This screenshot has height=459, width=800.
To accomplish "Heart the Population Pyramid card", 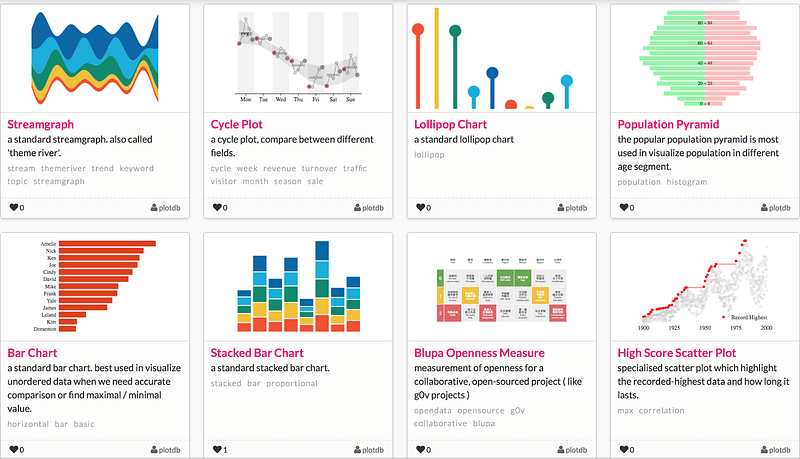I will pyautogui.click(x=624, y=208).
